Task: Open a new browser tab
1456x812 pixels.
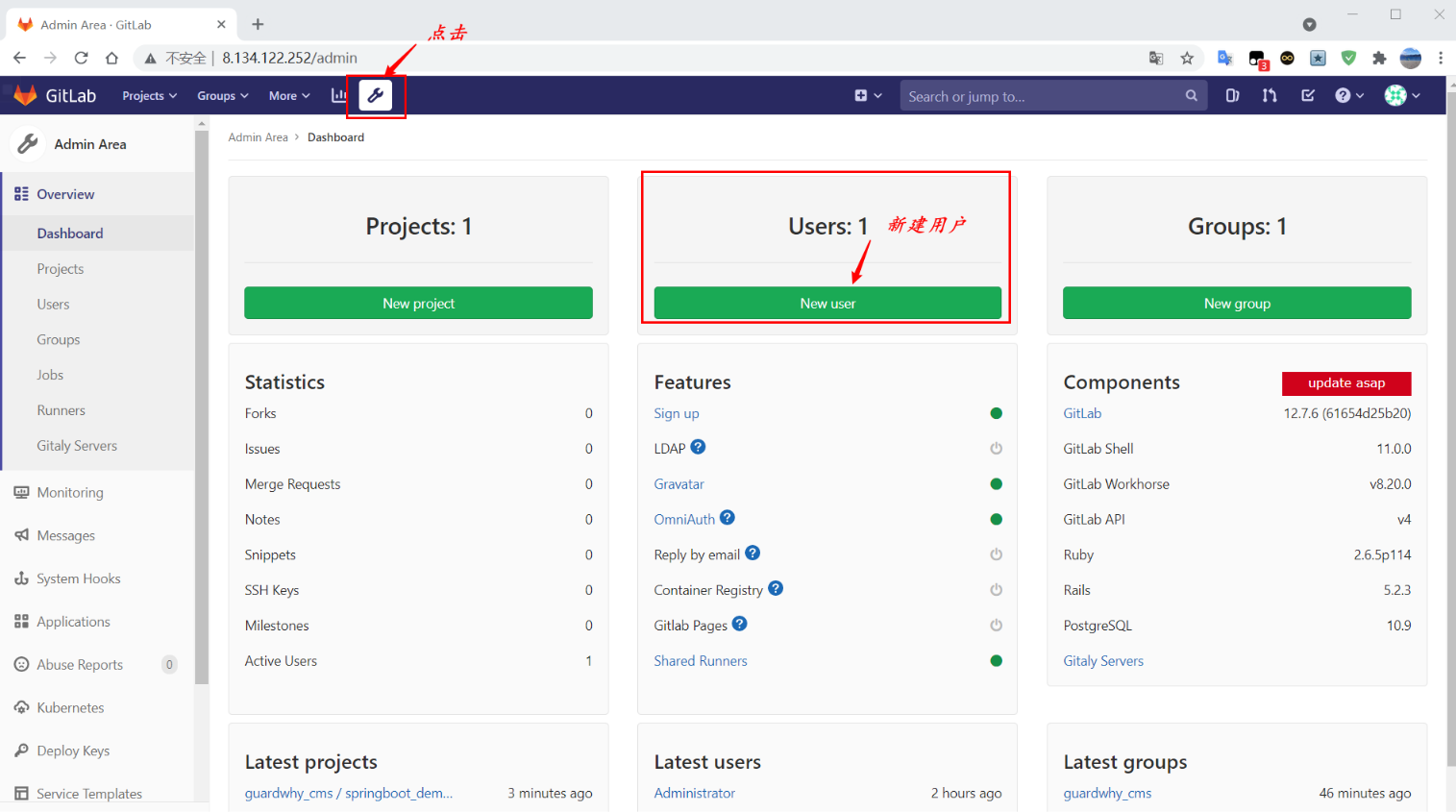Action: [258, 24]
